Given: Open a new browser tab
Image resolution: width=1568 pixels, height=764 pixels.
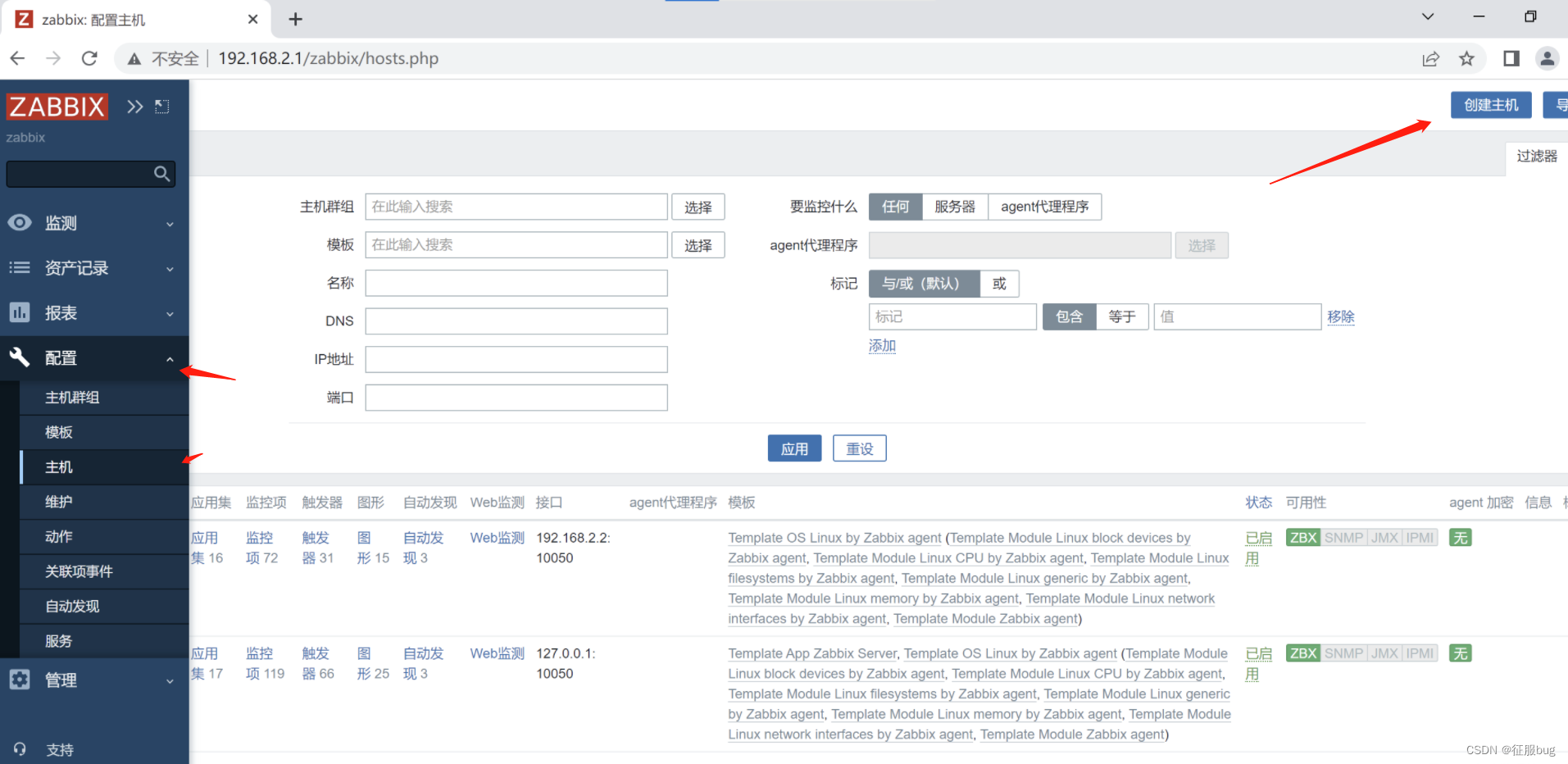Looking at the screenshot, I should (296, 19).
